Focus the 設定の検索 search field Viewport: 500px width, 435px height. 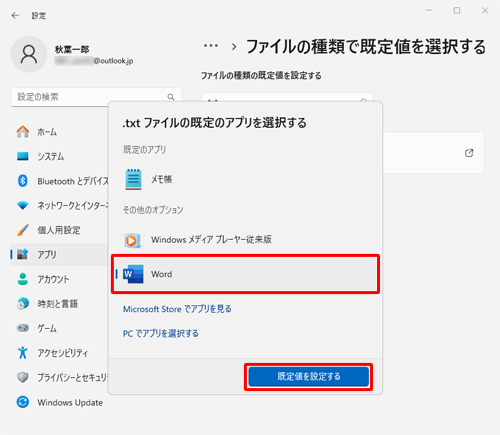point(96,97)
